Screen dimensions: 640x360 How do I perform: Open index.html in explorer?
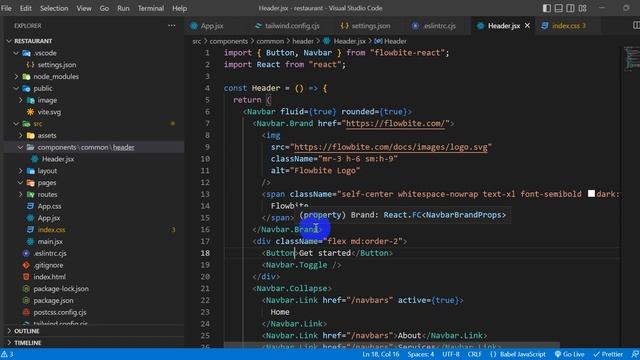49,277
